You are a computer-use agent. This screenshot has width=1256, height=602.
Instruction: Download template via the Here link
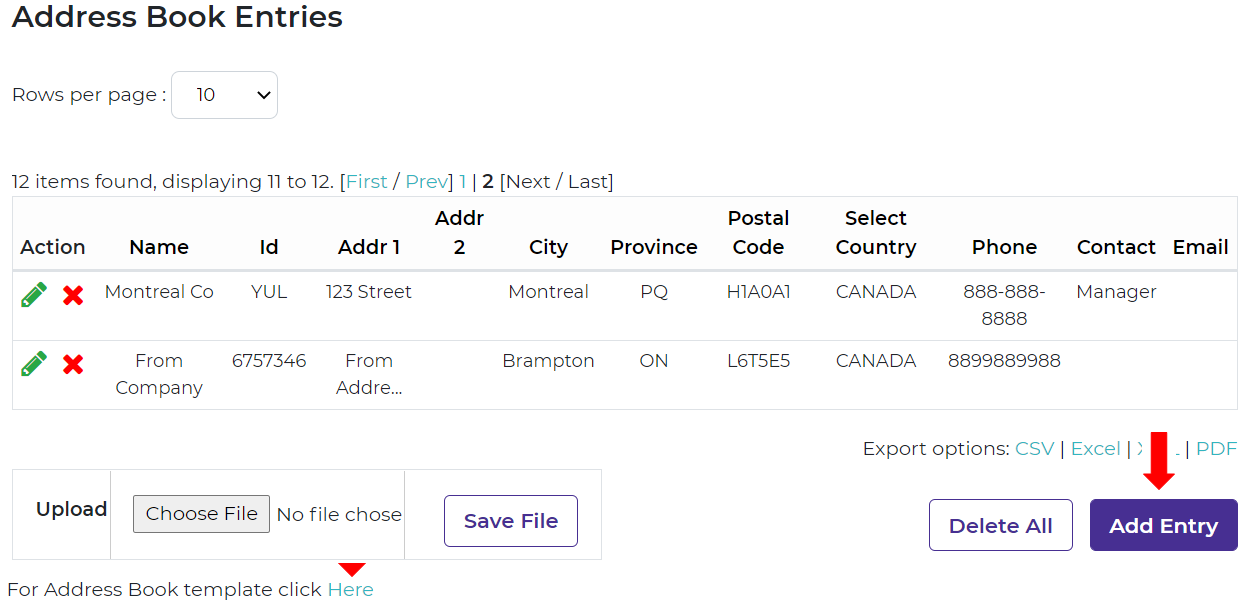pos(350,590)
